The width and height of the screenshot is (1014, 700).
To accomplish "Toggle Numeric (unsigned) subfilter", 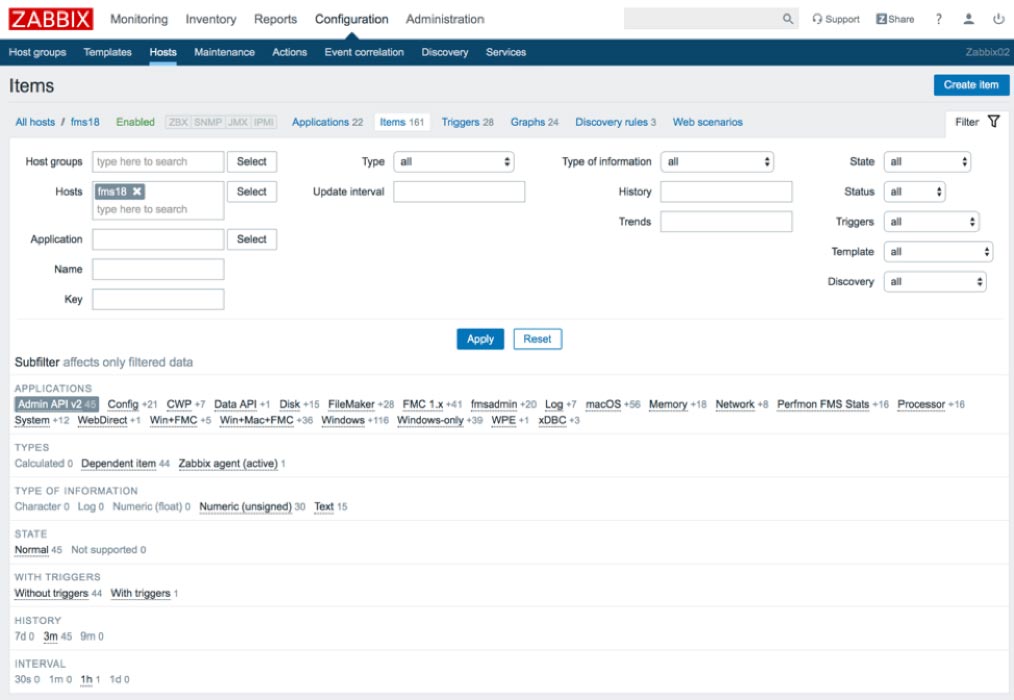I will [246, 507].
